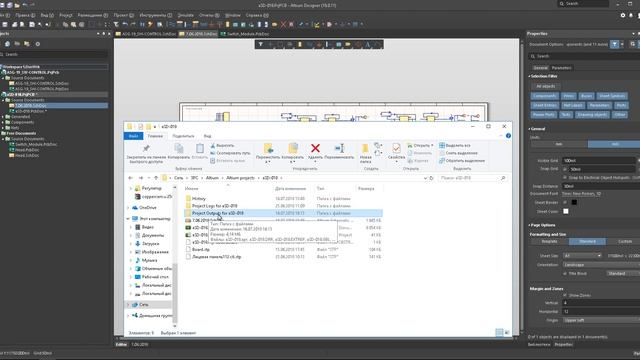Collapse Selection Filter section
The height and width of the screenshot is (360, 640).
tap(529, 76)
